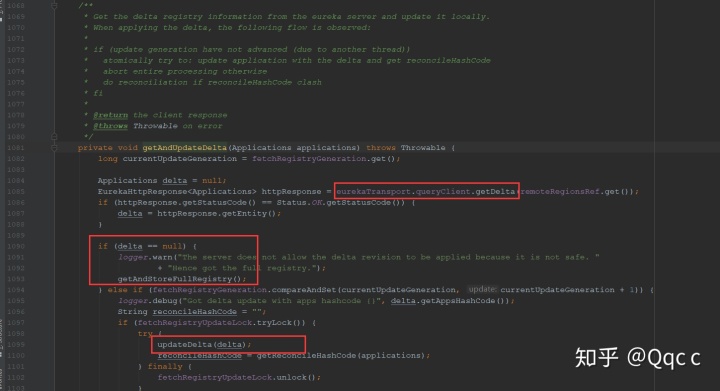The height and width of the screenshot is (391, 720).
Task: Place cursor on the @return Javadoc tag
Action: pos(111,115)
